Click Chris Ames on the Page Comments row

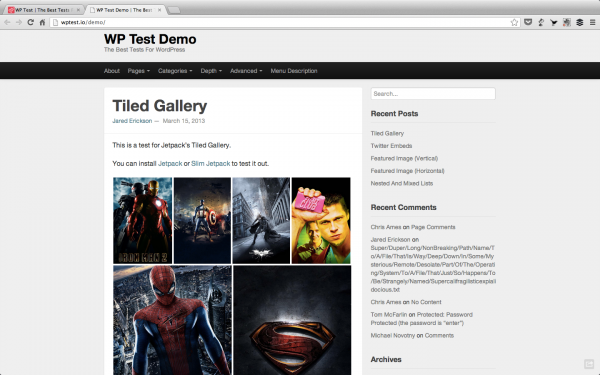pos(386,227)
